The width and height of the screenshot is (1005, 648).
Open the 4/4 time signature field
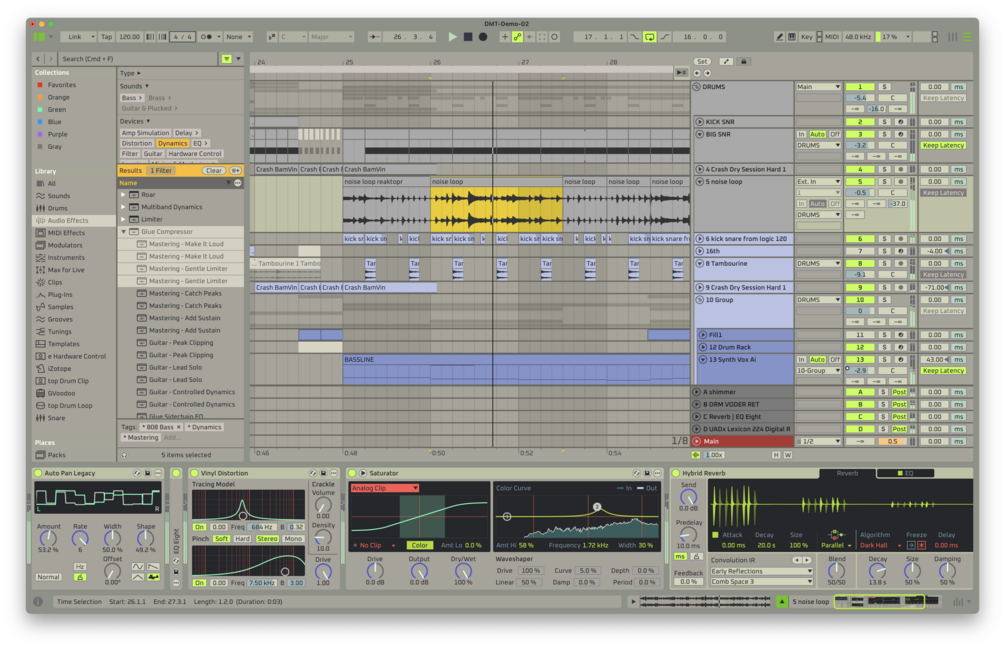(183, 37)
